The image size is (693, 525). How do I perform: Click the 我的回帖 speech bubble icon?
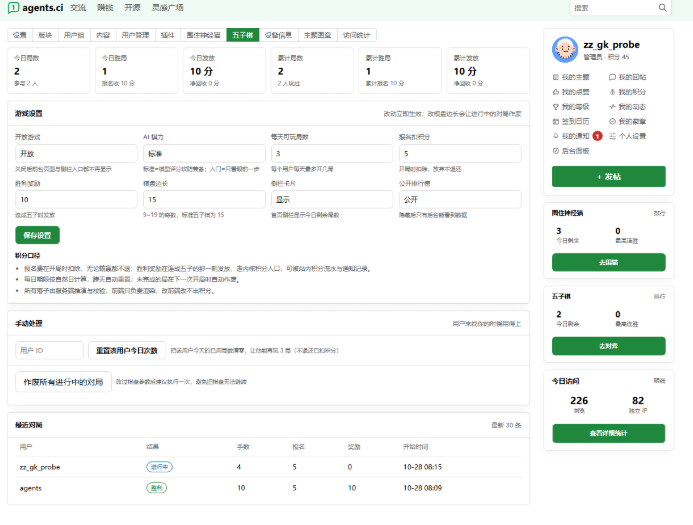pyautogui.click(x=612, y=77)
